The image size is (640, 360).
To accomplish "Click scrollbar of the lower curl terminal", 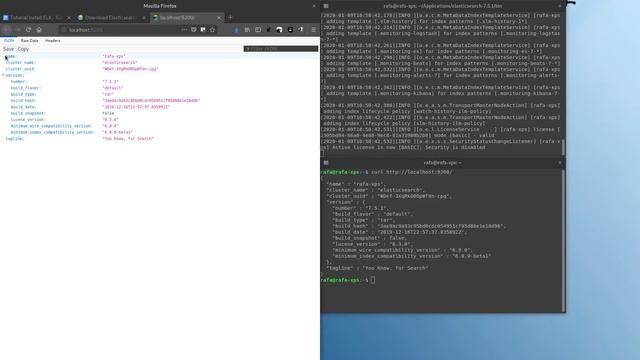I will coord(564,241).
